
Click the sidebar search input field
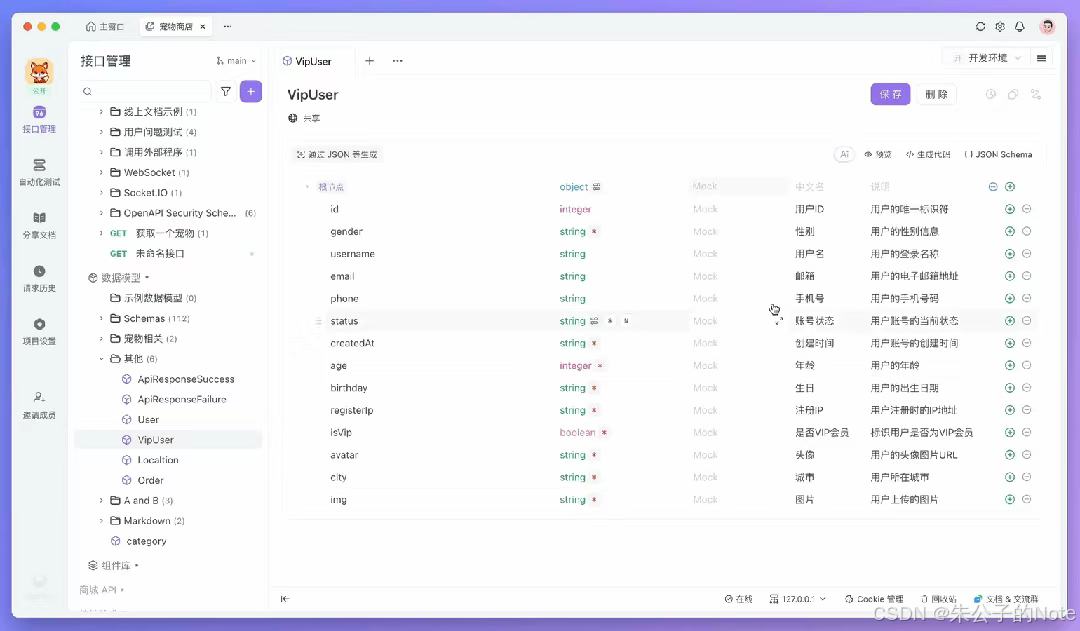click(x=145, y=91)
